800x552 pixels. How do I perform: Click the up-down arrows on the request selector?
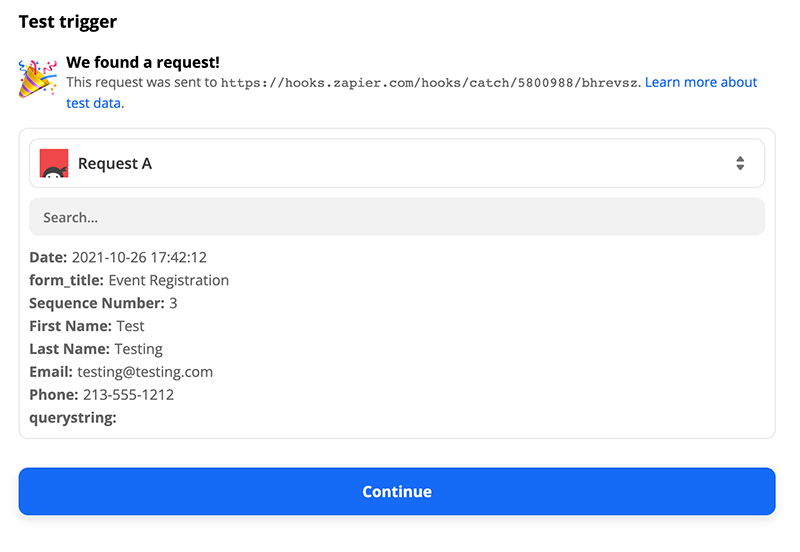point(740,163)
